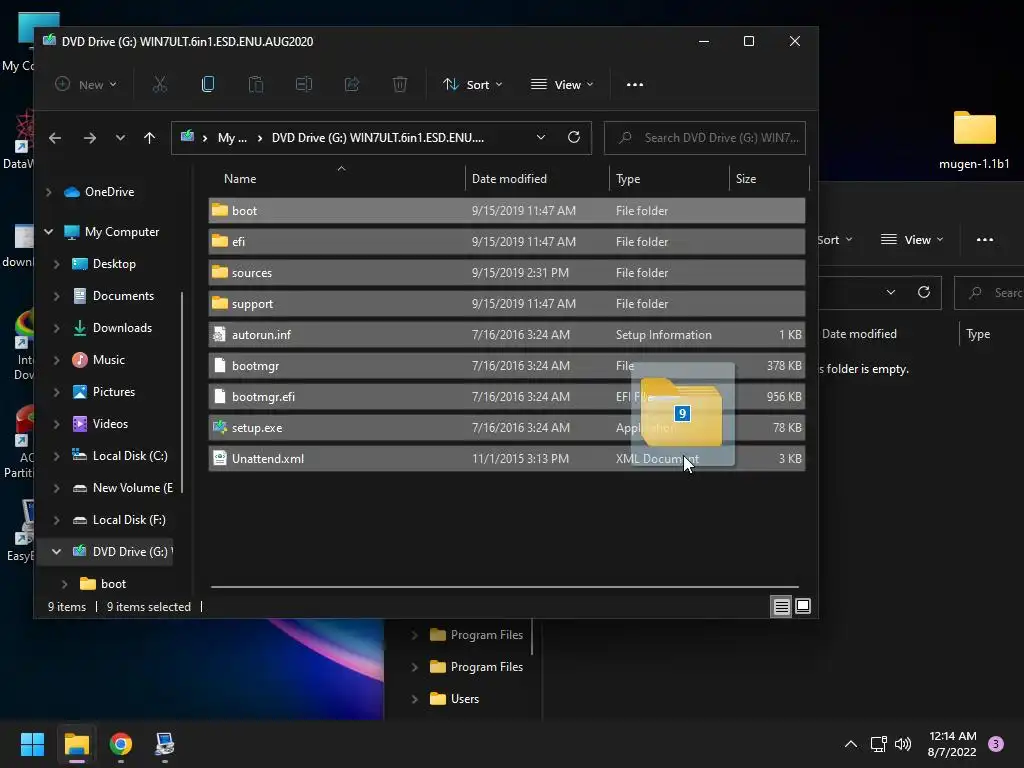
Task: Open the See more three-dots menu
Action: coord(635,84)
